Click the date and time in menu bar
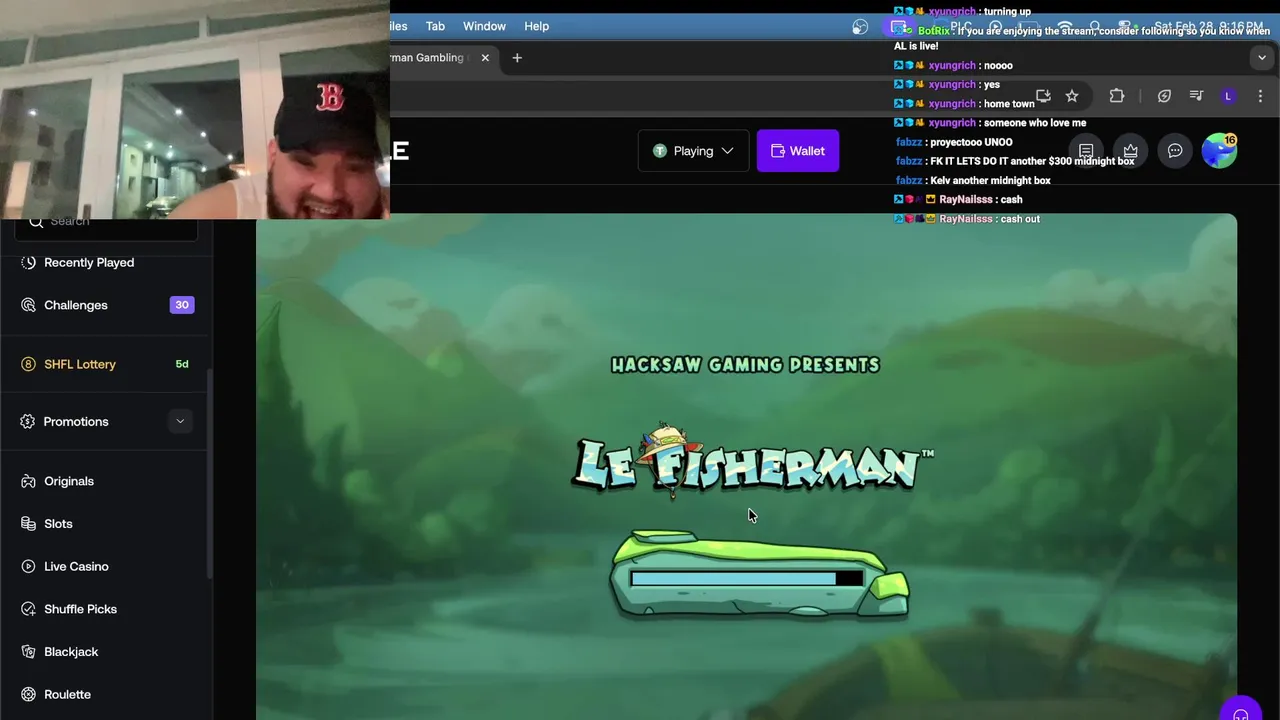 [x=1208, y=27]
